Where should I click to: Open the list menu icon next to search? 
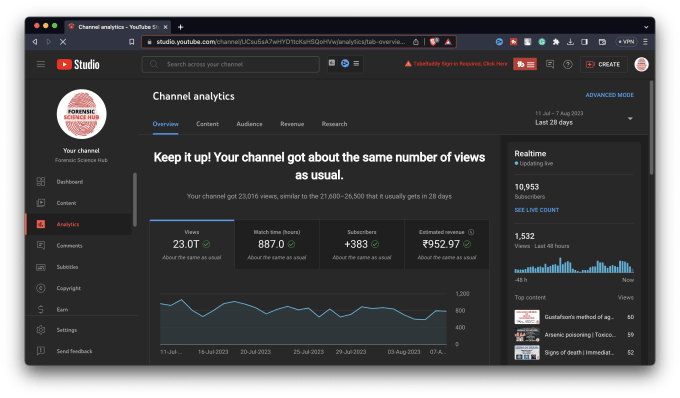point(356,63)
